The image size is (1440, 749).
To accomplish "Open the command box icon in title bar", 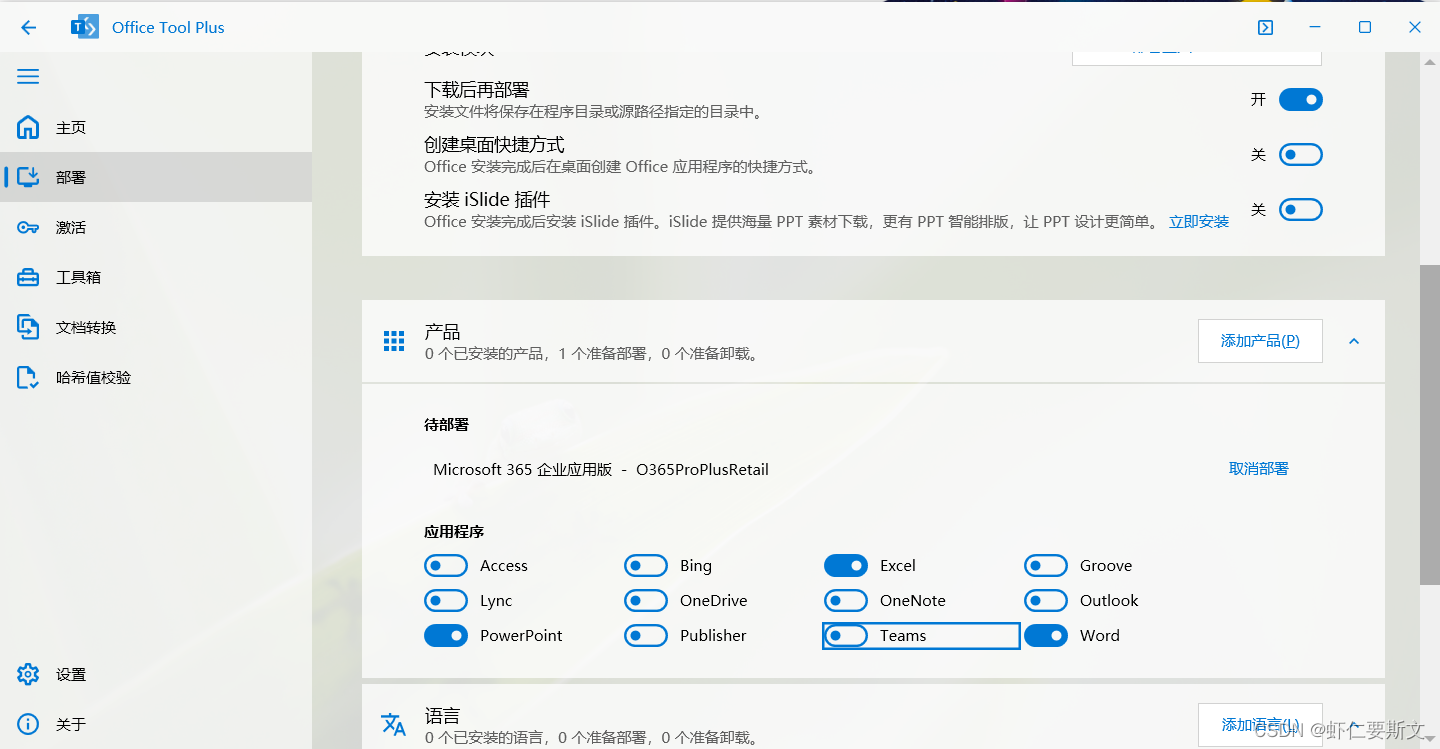I will click(1265, 28).
